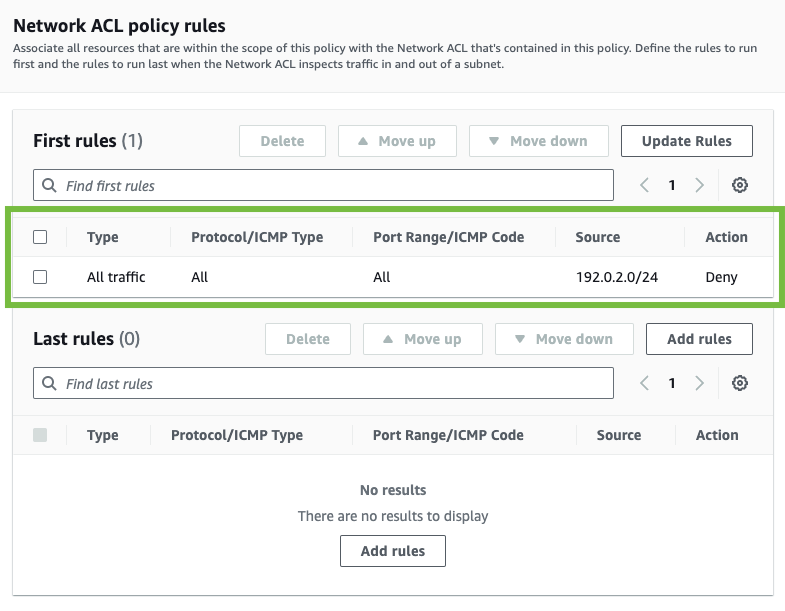
Task: Click Move up in First rules
Action: (x=397, y=141)
